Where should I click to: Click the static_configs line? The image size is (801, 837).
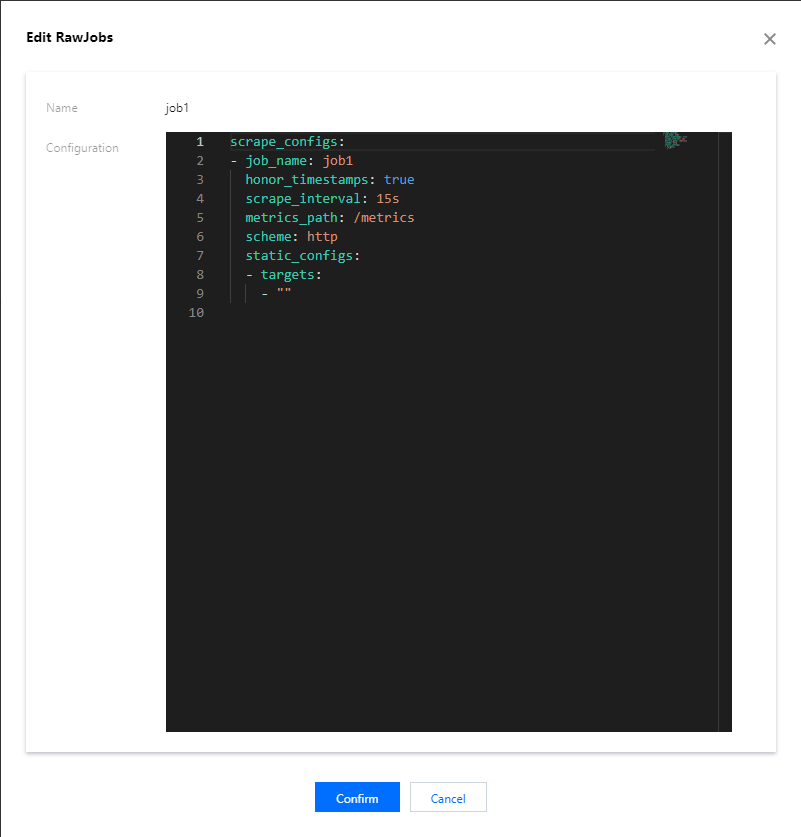tap(303, 256)
